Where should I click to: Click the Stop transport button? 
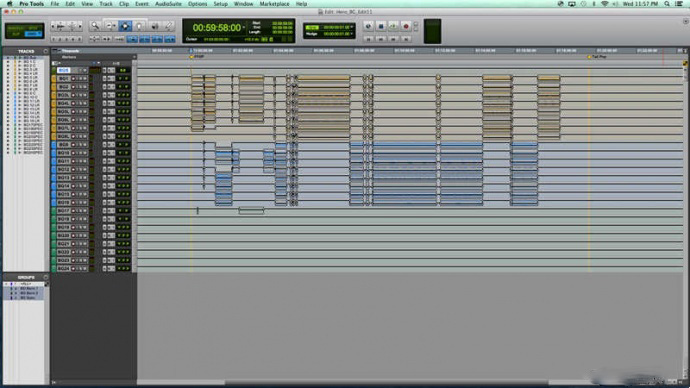click(381, 26)
